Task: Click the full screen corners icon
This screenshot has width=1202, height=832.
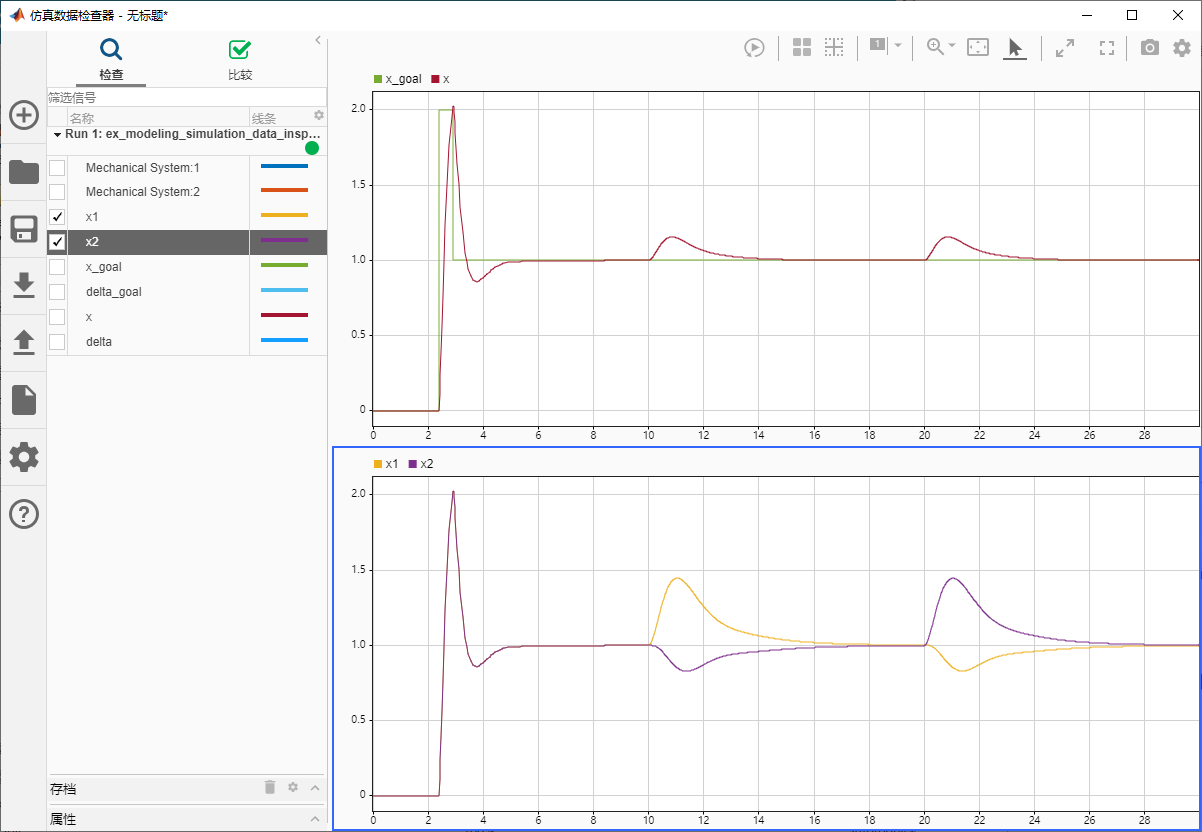Action: pyautogui.click(x=1107, y=47)
